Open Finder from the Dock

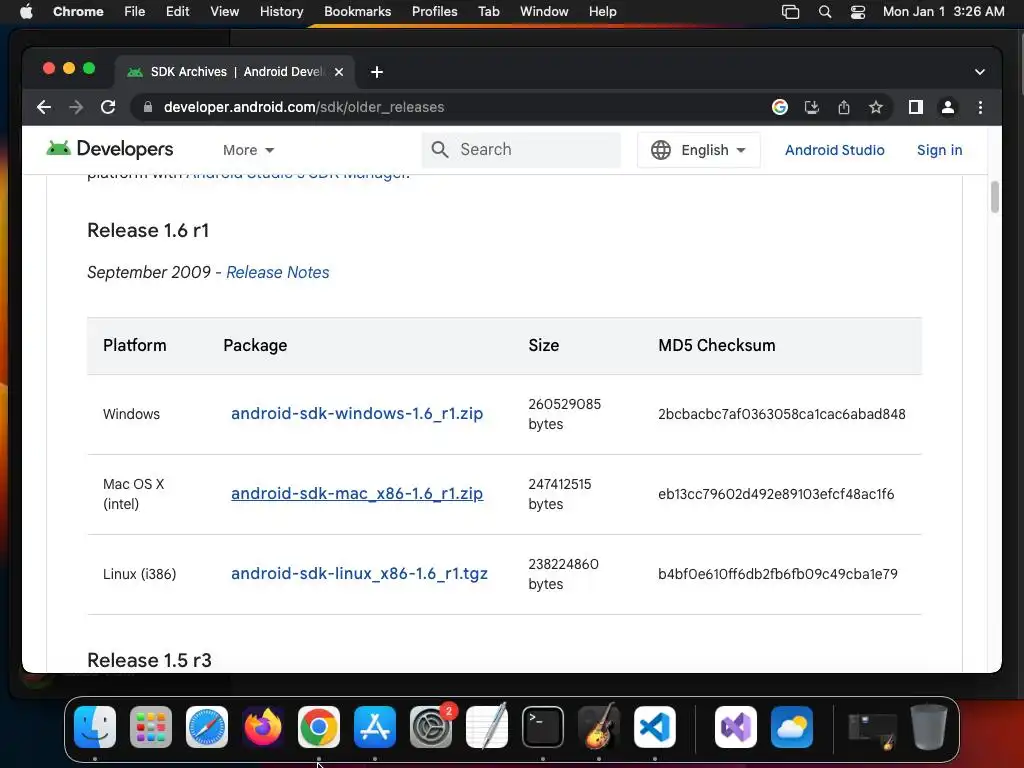[95, 726]
